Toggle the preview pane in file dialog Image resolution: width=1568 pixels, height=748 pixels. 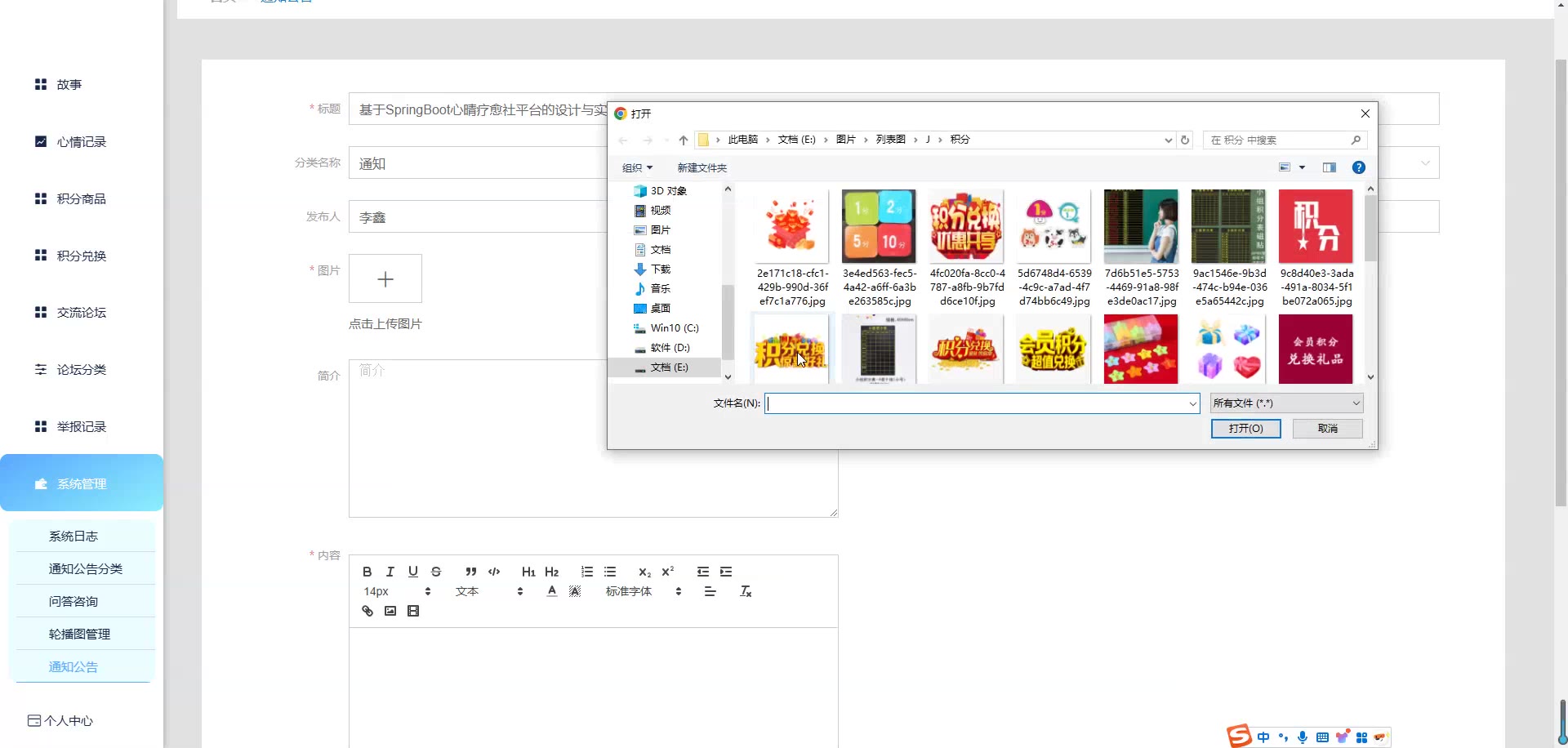click(1330, 167)
